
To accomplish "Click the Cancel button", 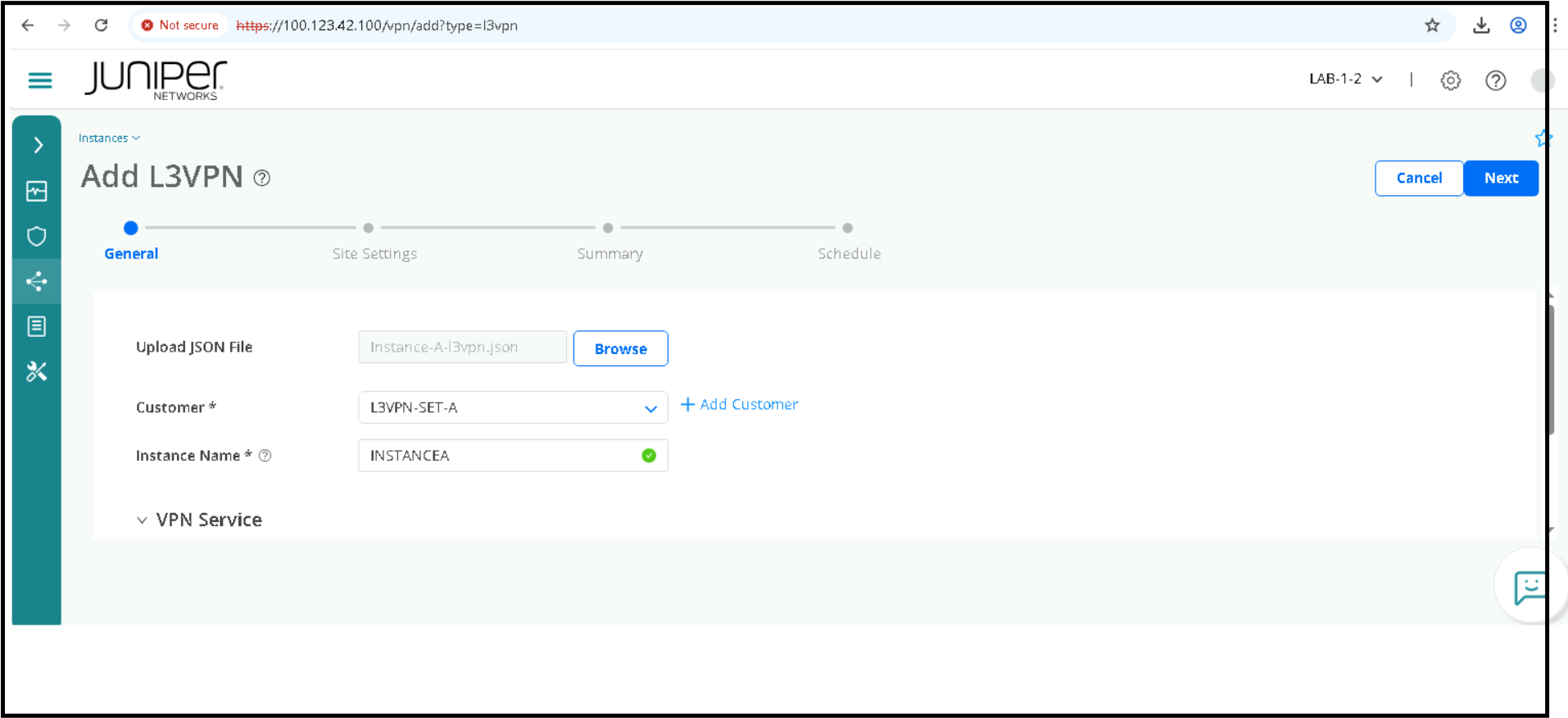I will [1419, 178].
